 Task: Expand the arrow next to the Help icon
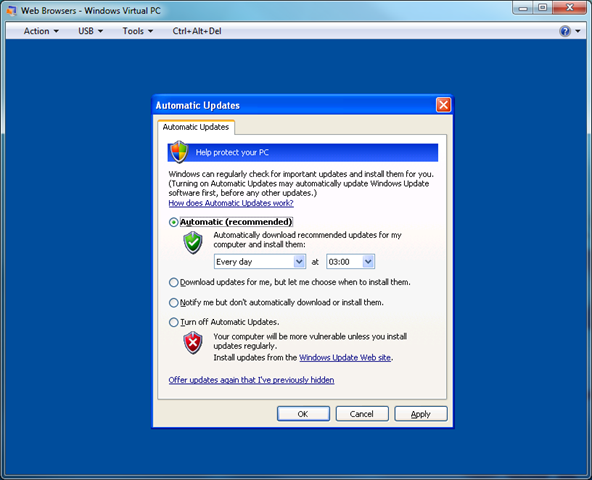point(578,31)
